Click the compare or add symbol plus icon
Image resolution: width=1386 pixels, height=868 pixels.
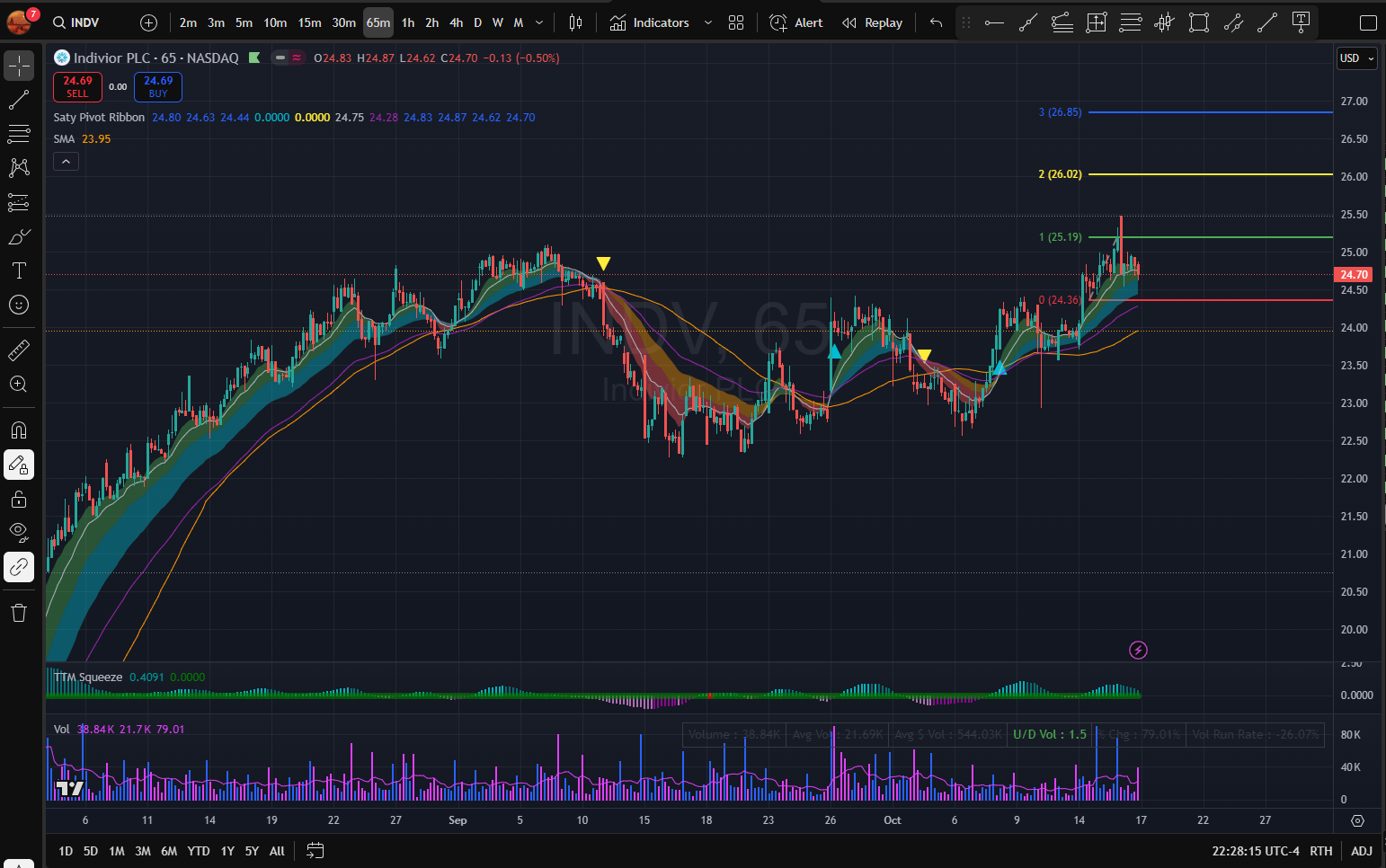click(149, 22)
